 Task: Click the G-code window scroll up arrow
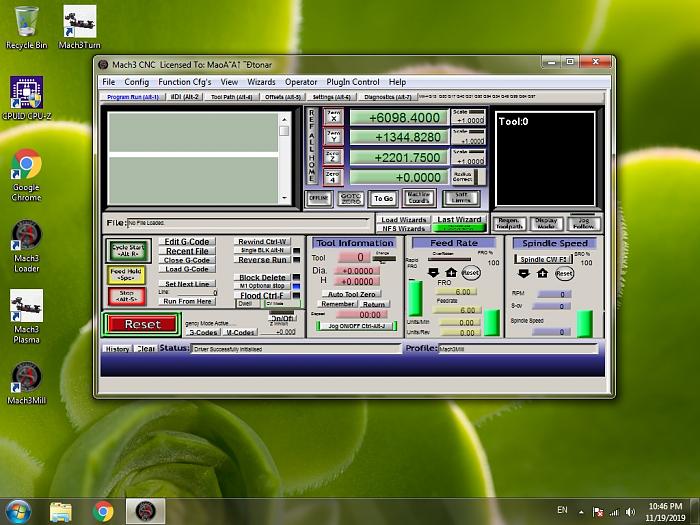[284, 119]
